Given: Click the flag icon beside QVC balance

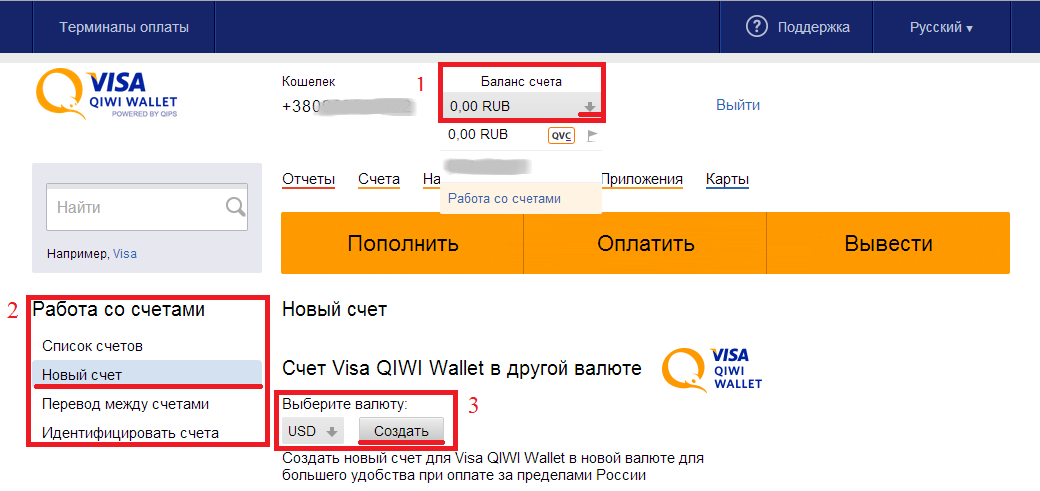Looking at the screenshot, I should [x=592, y=136].
